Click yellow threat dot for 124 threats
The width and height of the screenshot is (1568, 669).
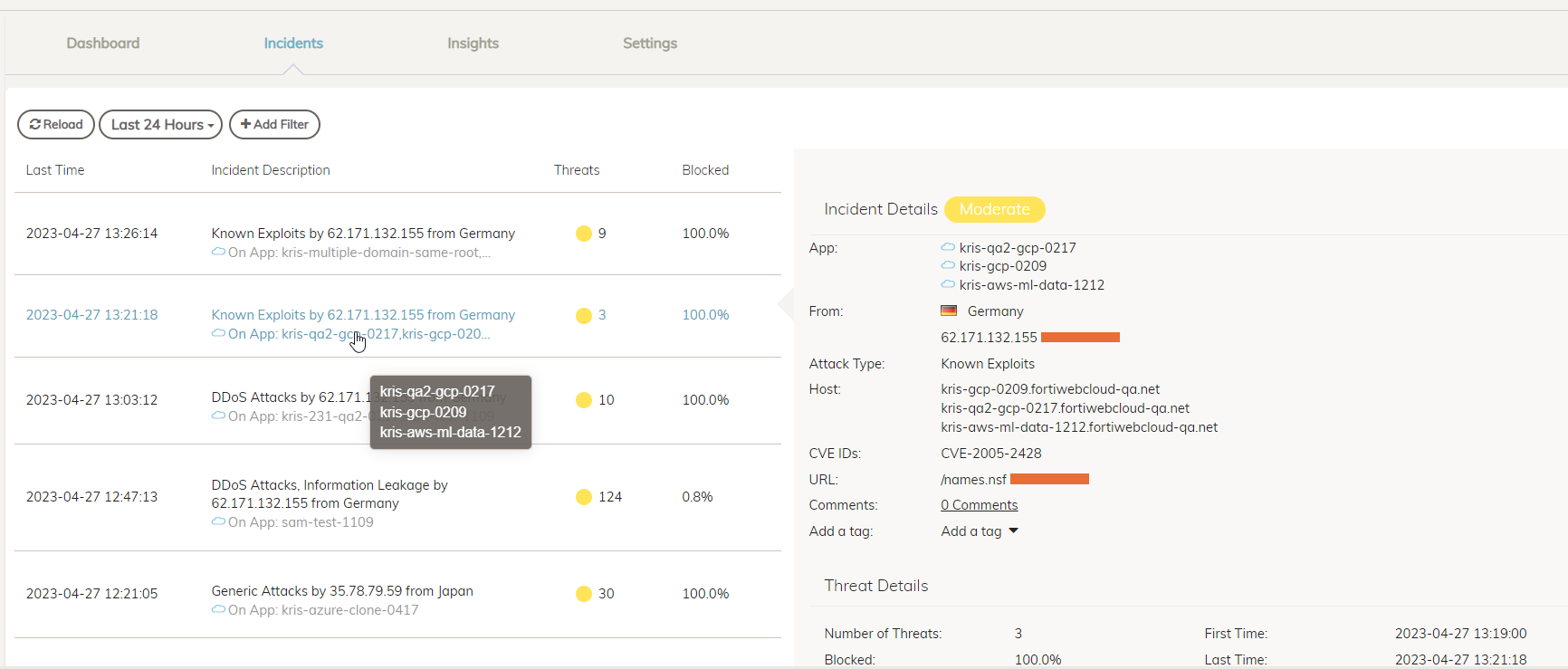[x=584, y=497]
